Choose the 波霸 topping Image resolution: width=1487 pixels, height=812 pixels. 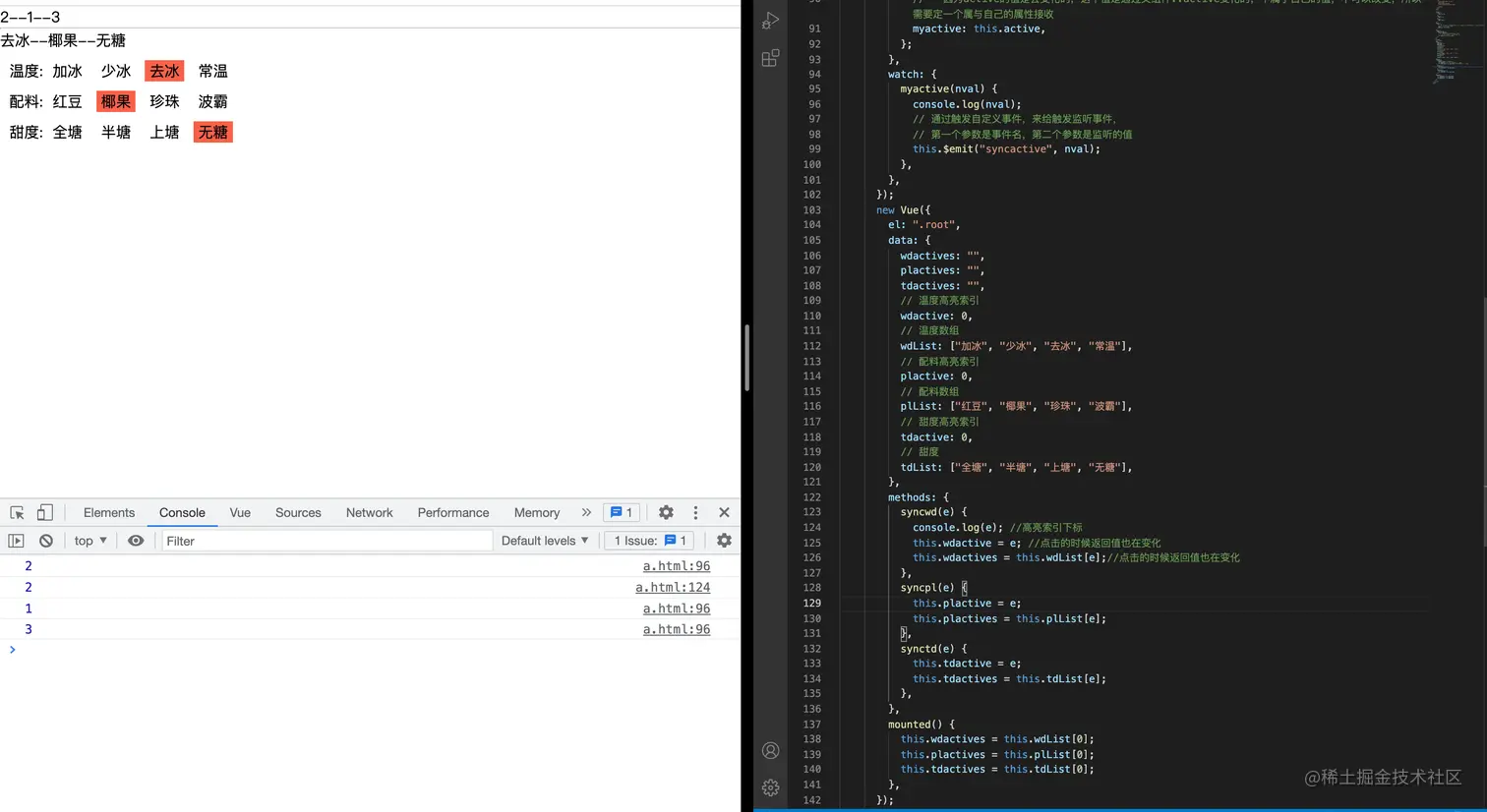pyautogui.click(x=212, y=101)
